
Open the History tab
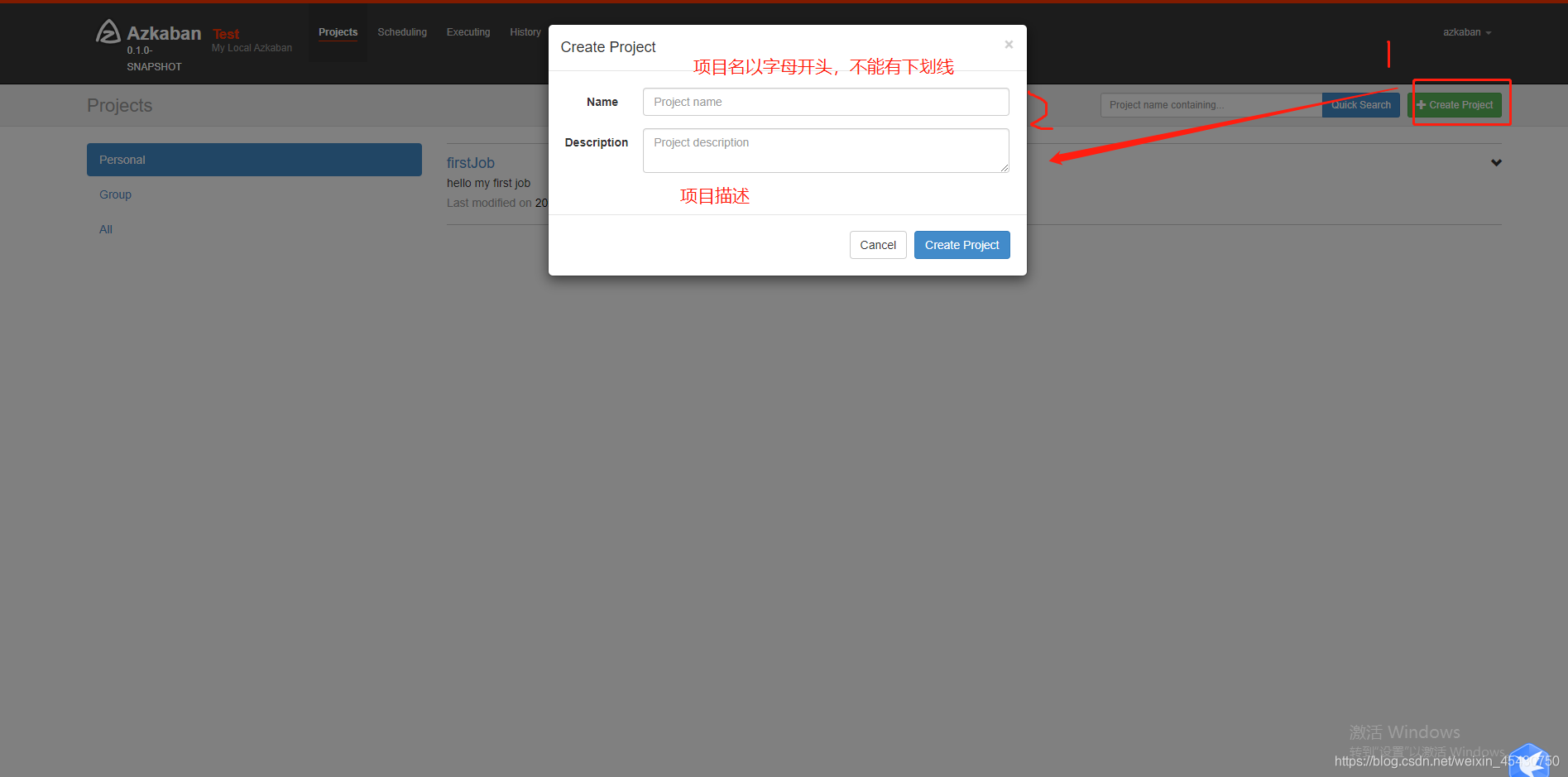pos(525,32)
